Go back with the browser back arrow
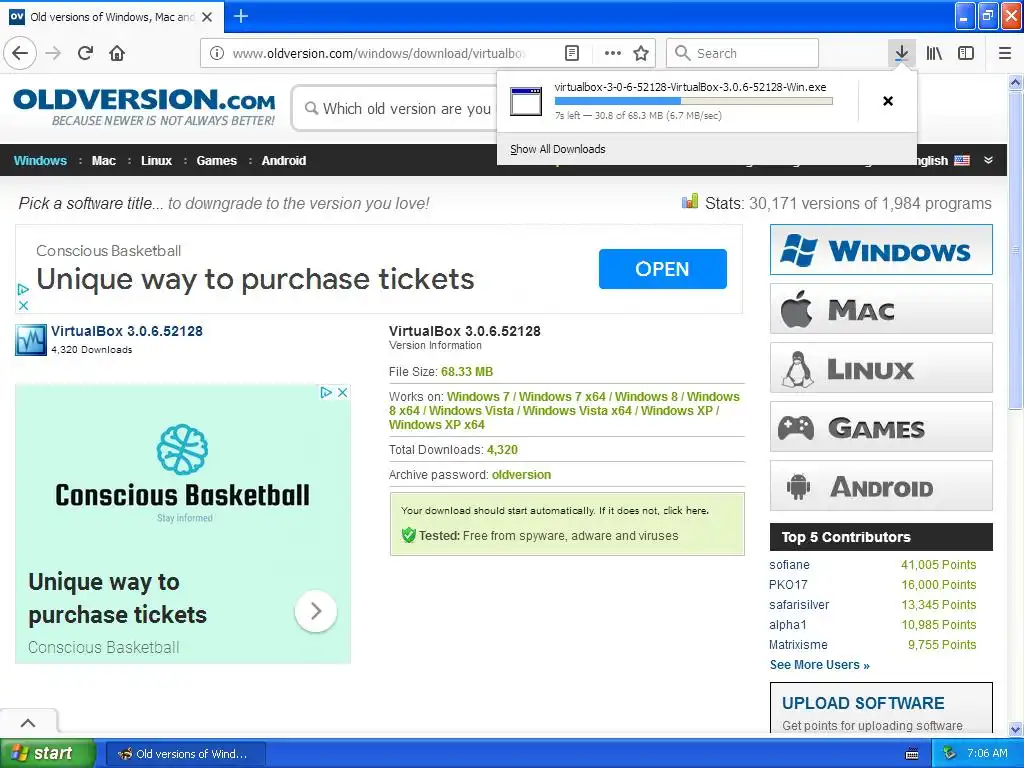 click(x=20, y=53)
